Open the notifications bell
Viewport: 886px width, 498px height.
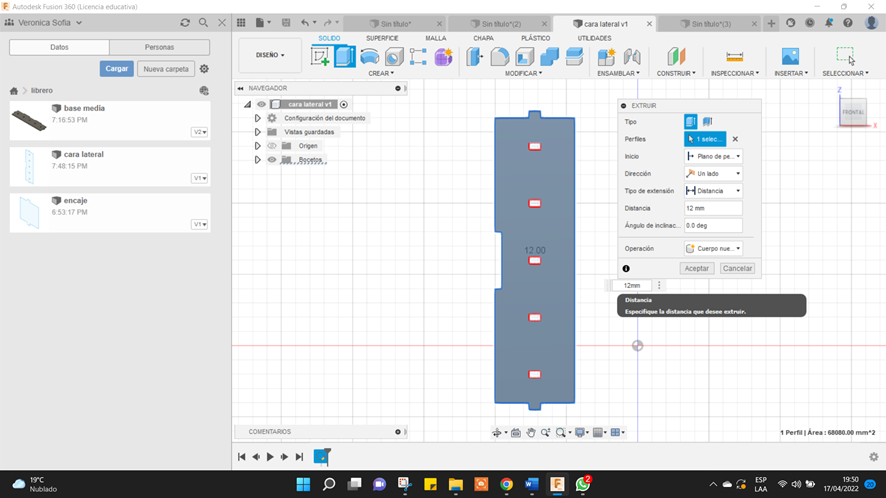[828, 23]
